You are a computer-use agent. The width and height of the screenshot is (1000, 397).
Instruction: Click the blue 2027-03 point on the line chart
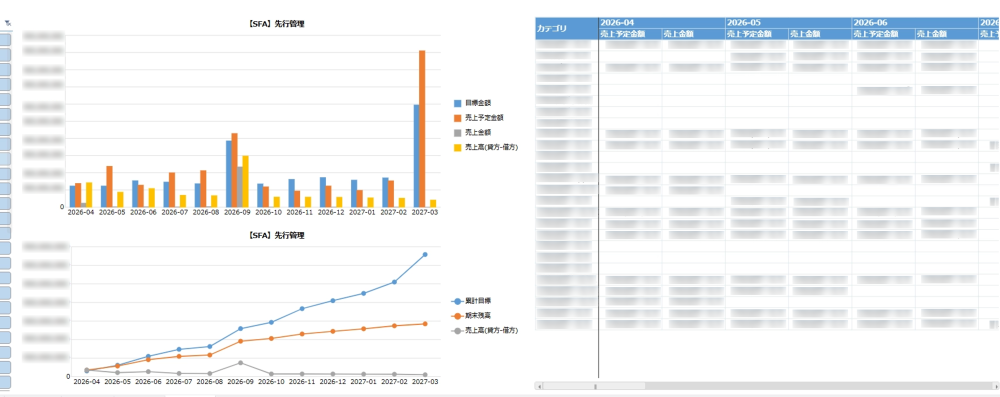[425, 255]
